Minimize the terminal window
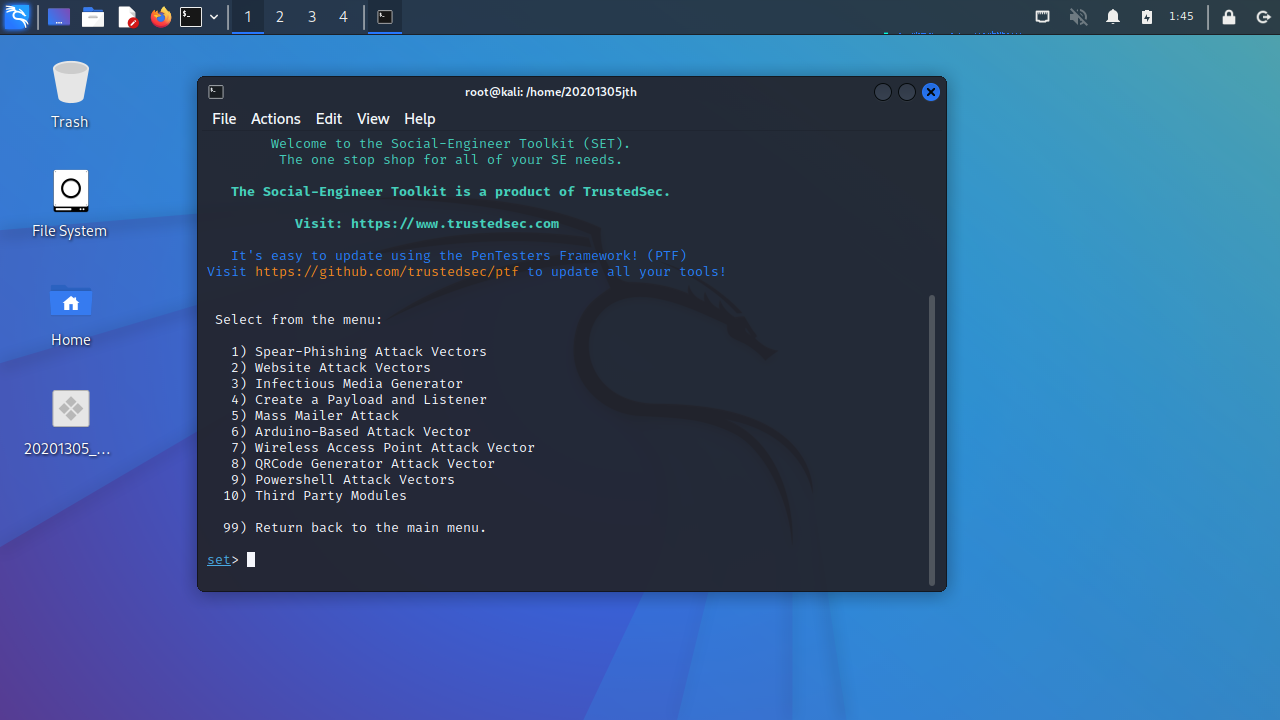Image resolution: width=1280 pixels, height=720 pixels. click(x=883, y=92)
